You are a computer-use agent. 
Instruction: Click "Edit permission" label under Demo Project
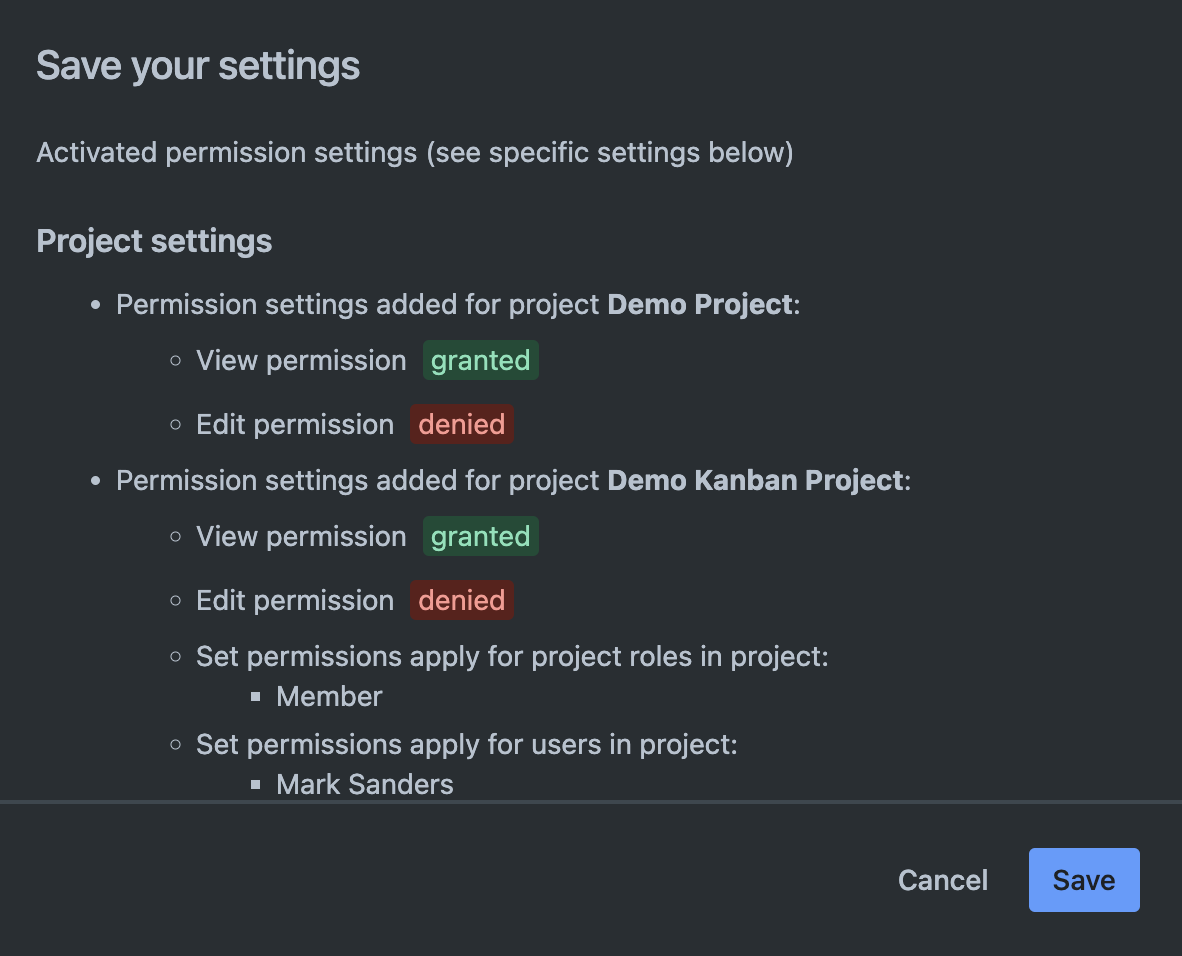[x=295, y=424]
